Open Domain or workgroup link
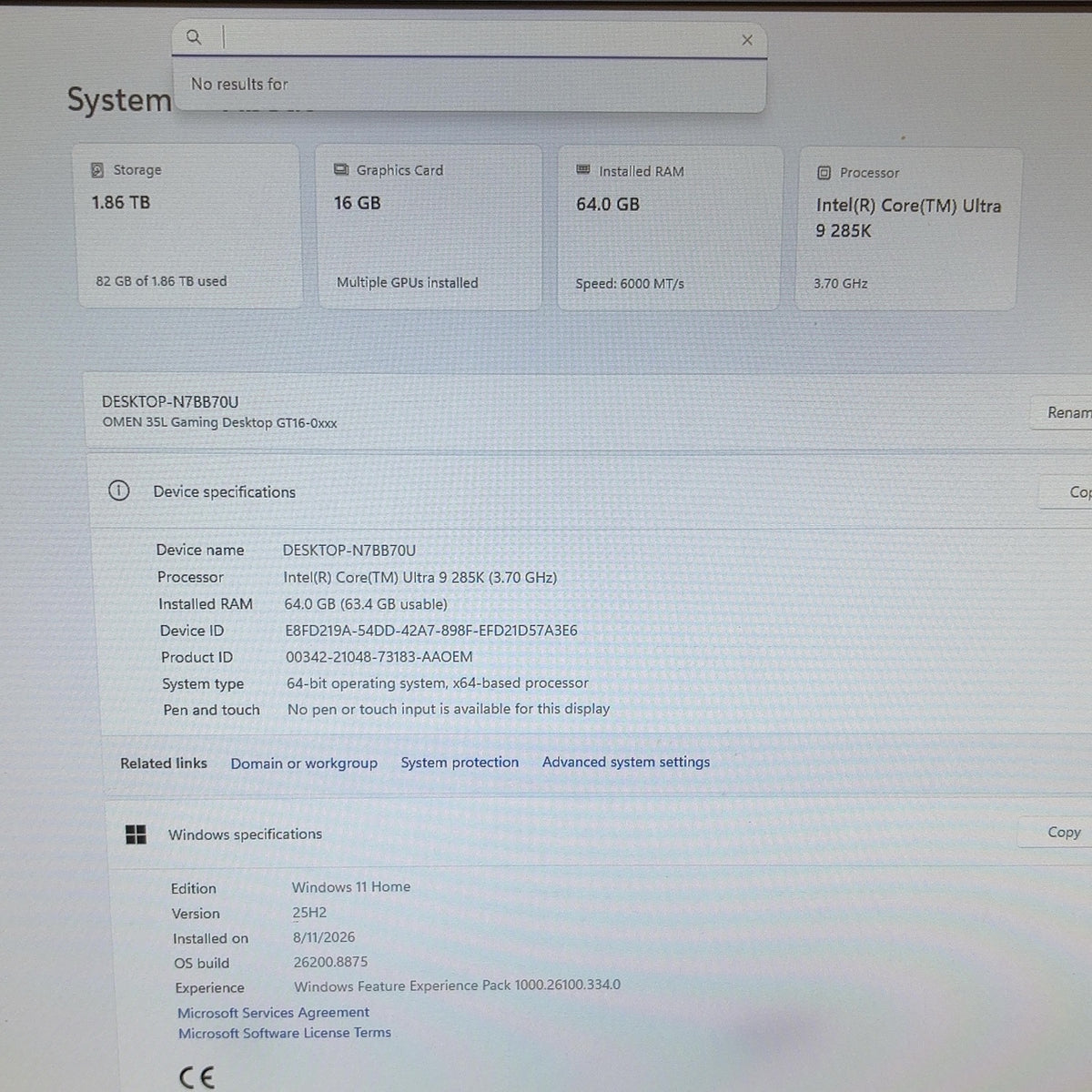This screenshot has width=1092, height=1092. click(304, 763)
